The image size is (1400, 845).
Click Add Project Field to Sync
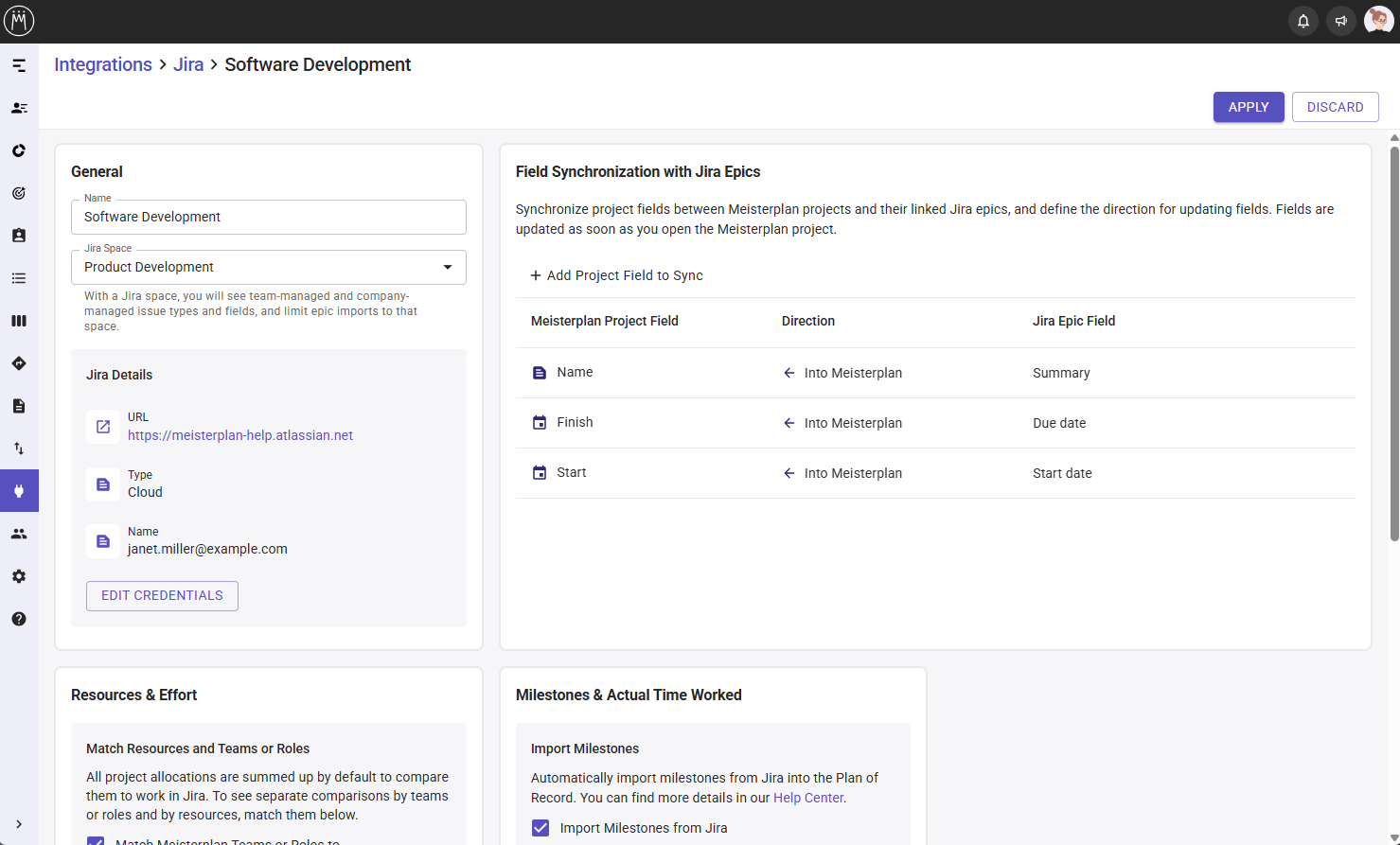point(616,275)
